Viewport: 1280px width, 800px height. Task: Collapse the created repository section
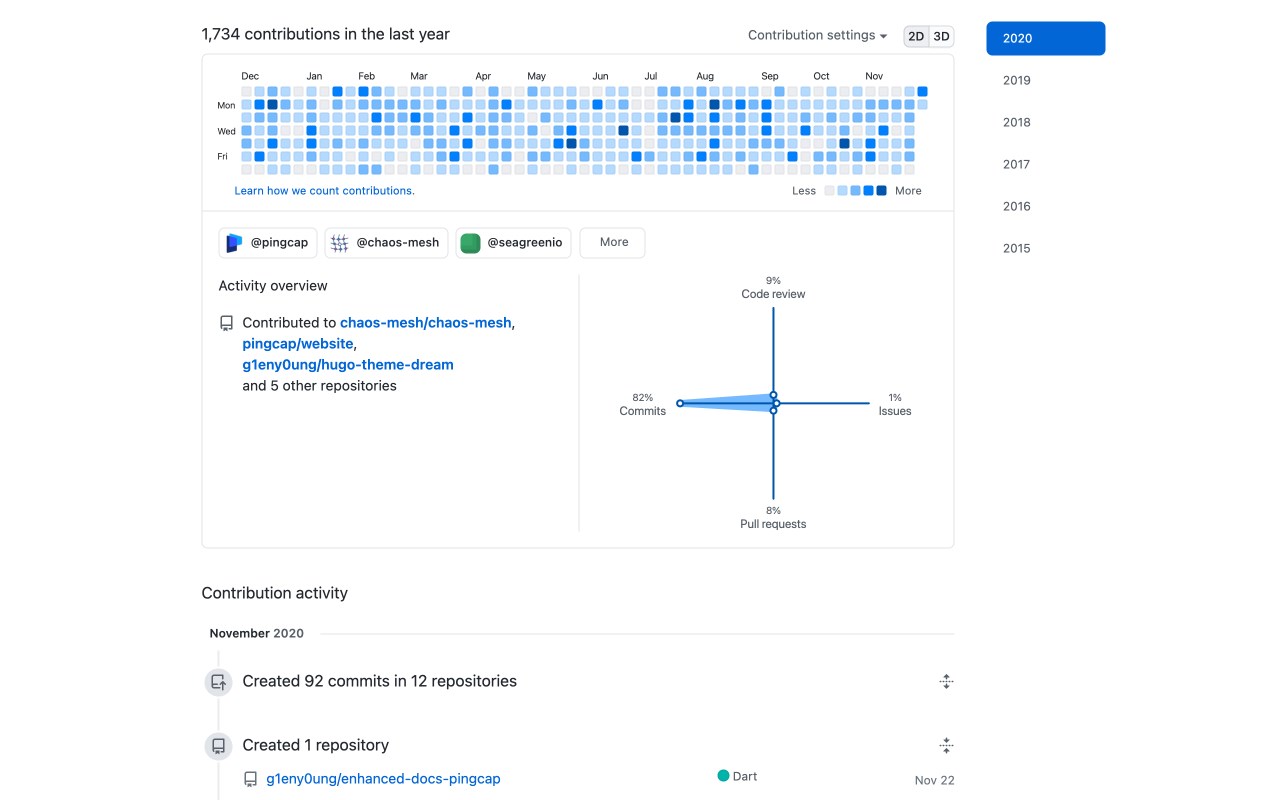(x=946, y=746)
